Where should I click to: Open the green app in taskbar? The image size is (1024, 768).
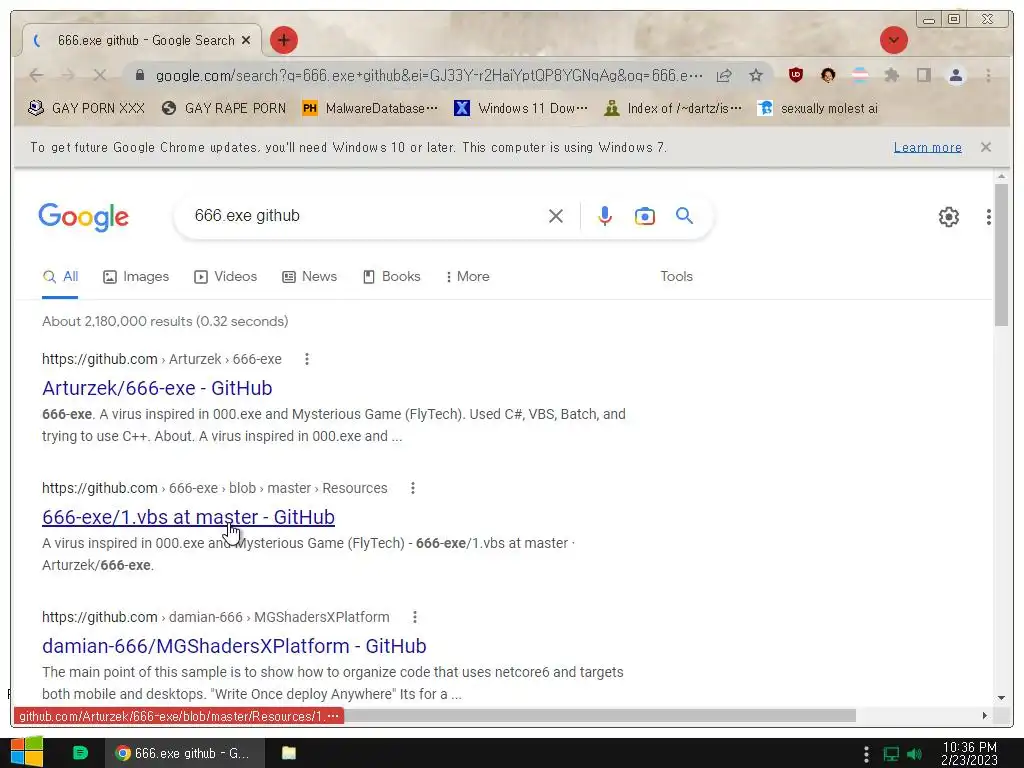click(80, 753)
